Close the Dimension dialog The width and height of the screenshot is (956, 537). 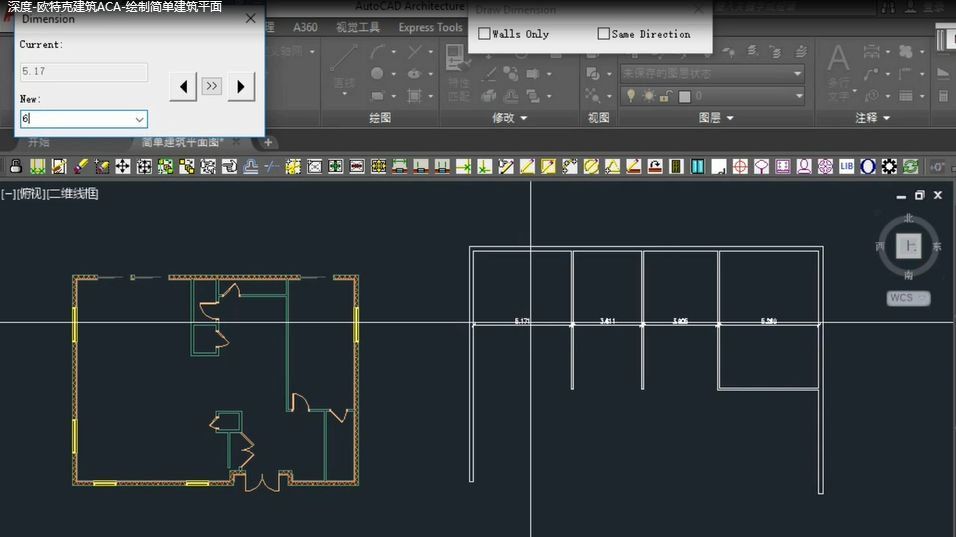pyautogui.click(x=251, y=19)
